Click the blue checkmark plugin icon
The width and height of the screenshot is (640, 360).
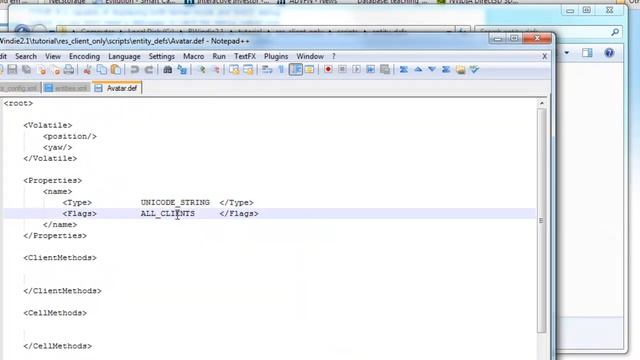point(474,69)
